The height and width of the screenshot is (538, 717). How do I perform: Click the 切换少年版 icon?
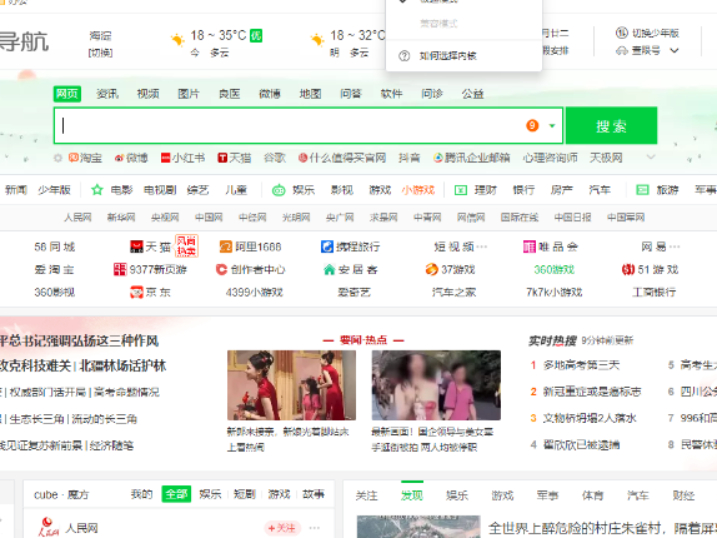(621, 33)
